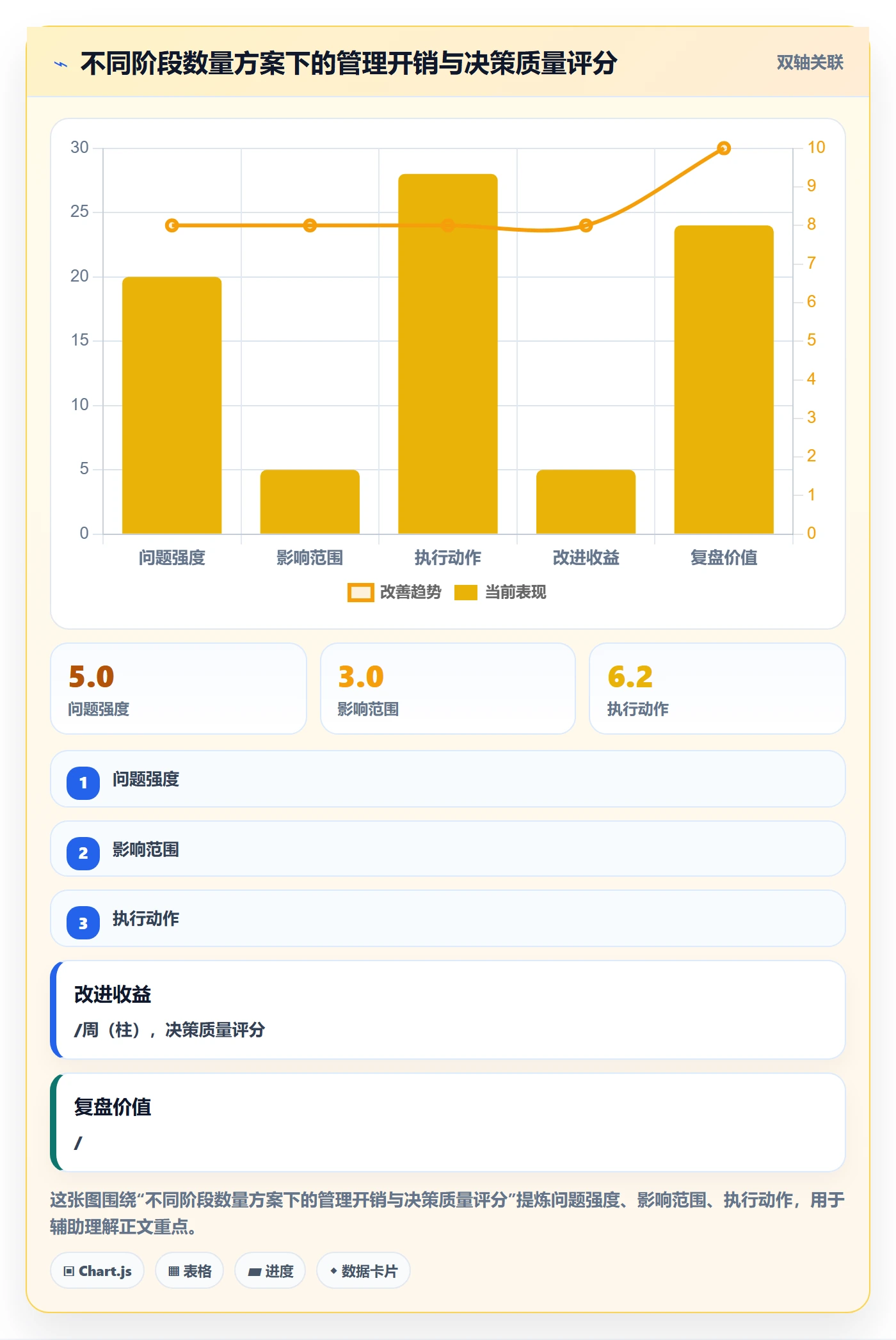Toggle the 改善趋势 legend swatch
896x1340 pixels.
[360, 593]
